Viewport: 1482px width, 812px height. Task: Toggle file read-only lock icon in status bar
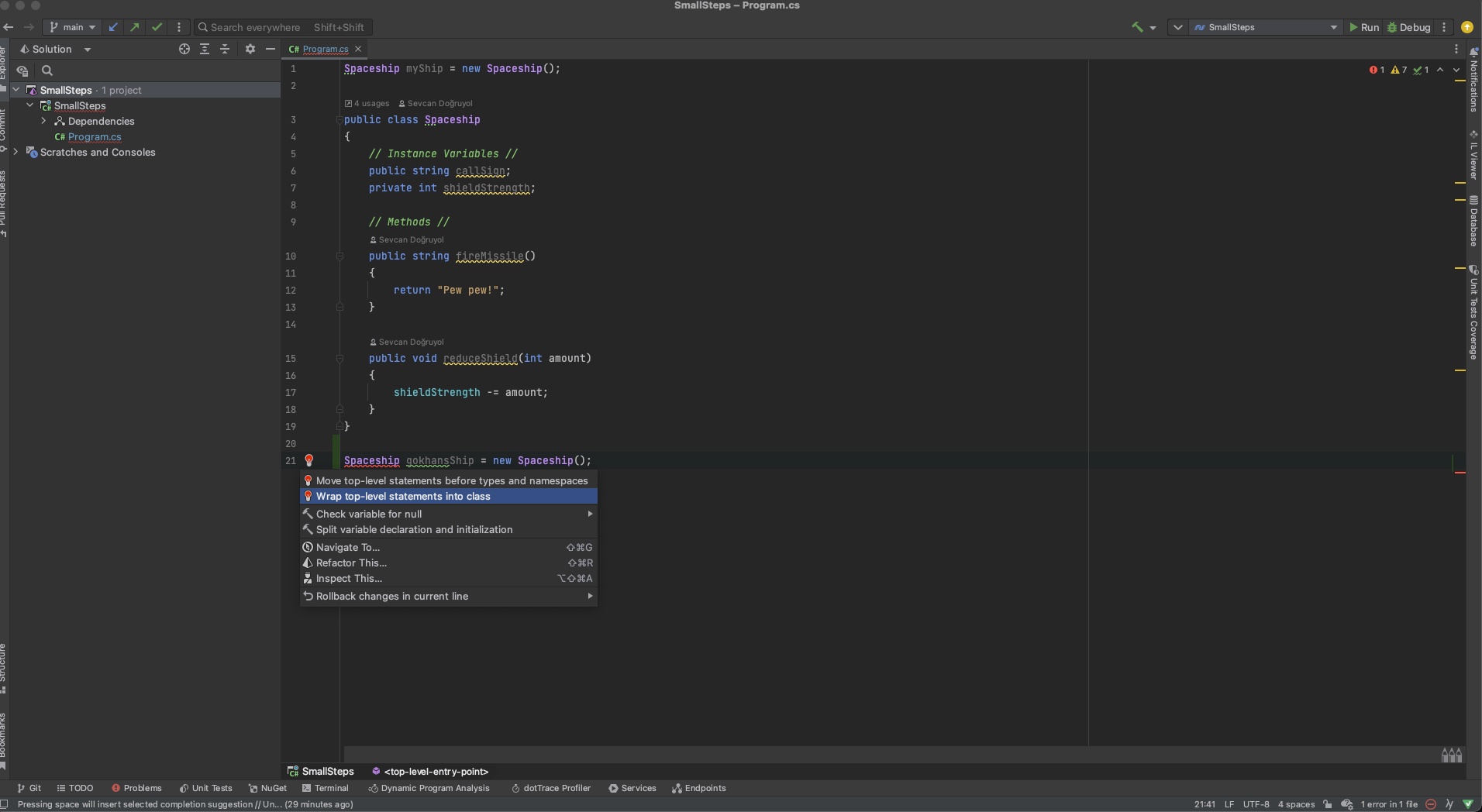tap(1328, 804)
